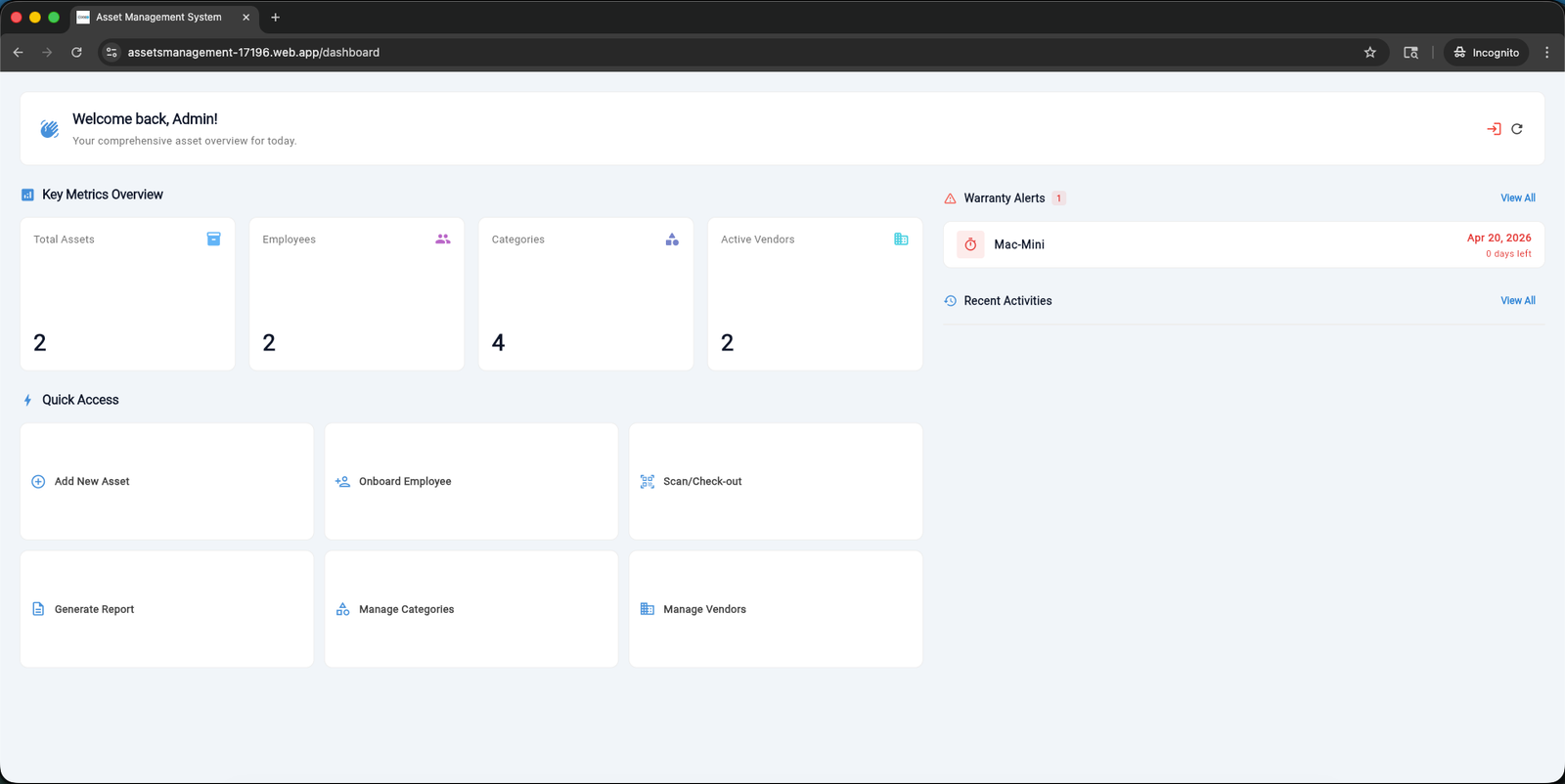Viewport: 1565px width, 784px height.
Task: Click the Key Metrics Overview chart icon
Action: pos(27,195)
